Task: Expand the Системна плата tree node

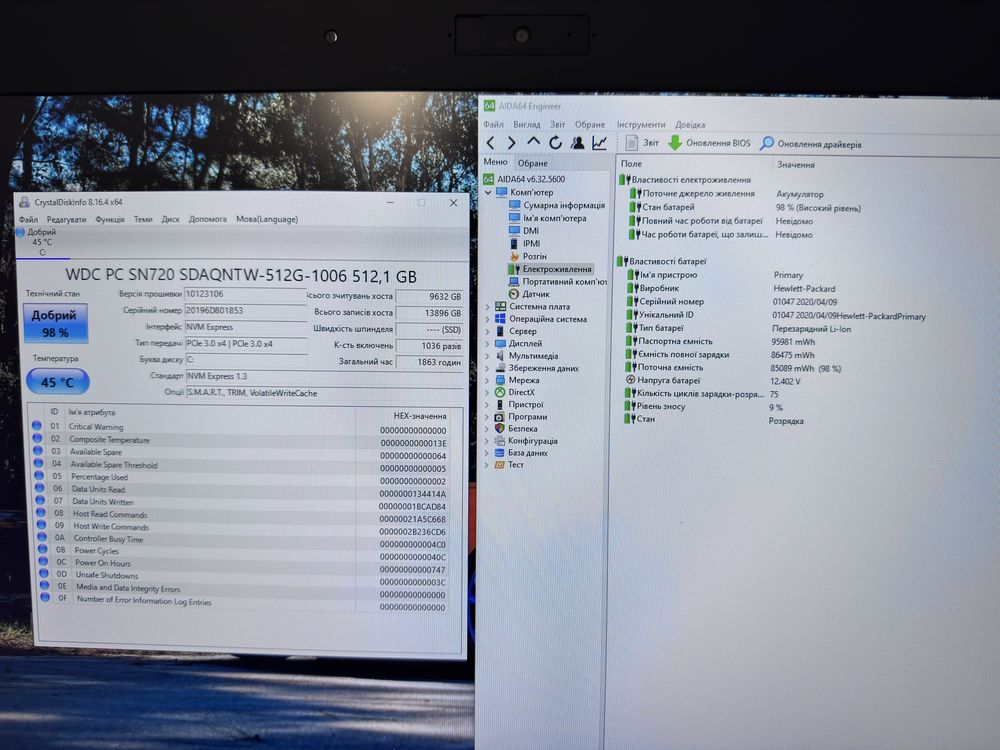Action: pyautogui.click(x=487, y=307)
